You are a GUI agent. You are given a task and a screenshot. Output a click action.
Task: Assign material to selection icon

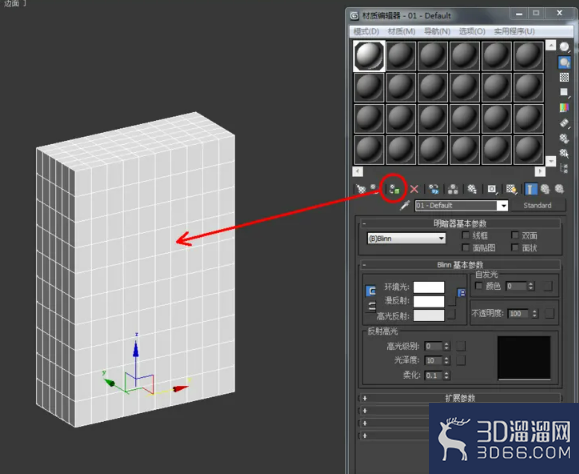click(x=394, y=189)
